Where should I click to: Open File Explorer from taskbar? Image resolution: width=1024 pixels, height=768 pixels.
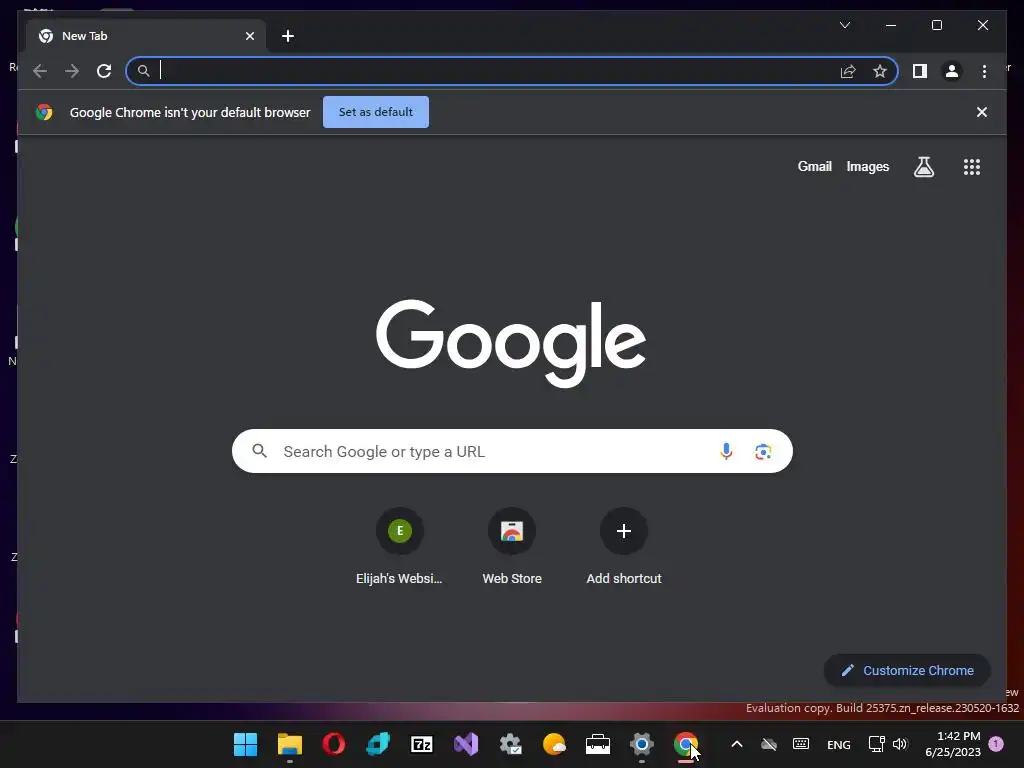click(x=290, y=744)
